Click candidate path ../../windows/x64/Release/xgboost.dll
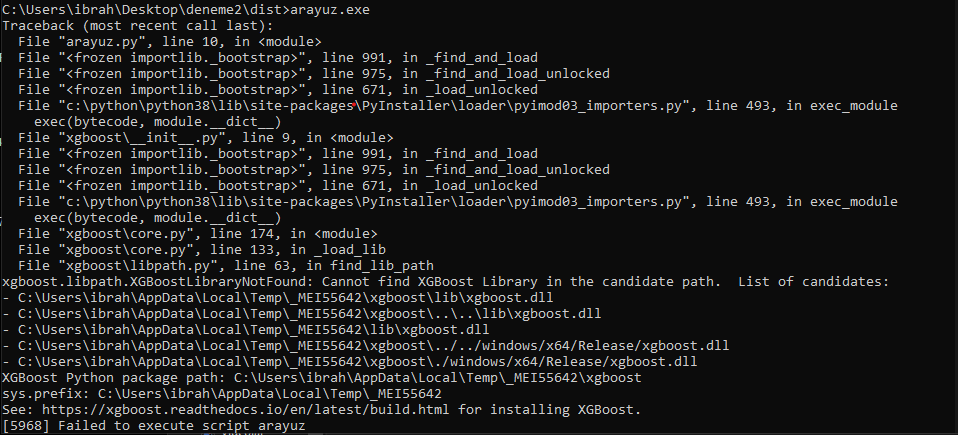The height and width of the screenshot is (435, 958). point(373,345)
